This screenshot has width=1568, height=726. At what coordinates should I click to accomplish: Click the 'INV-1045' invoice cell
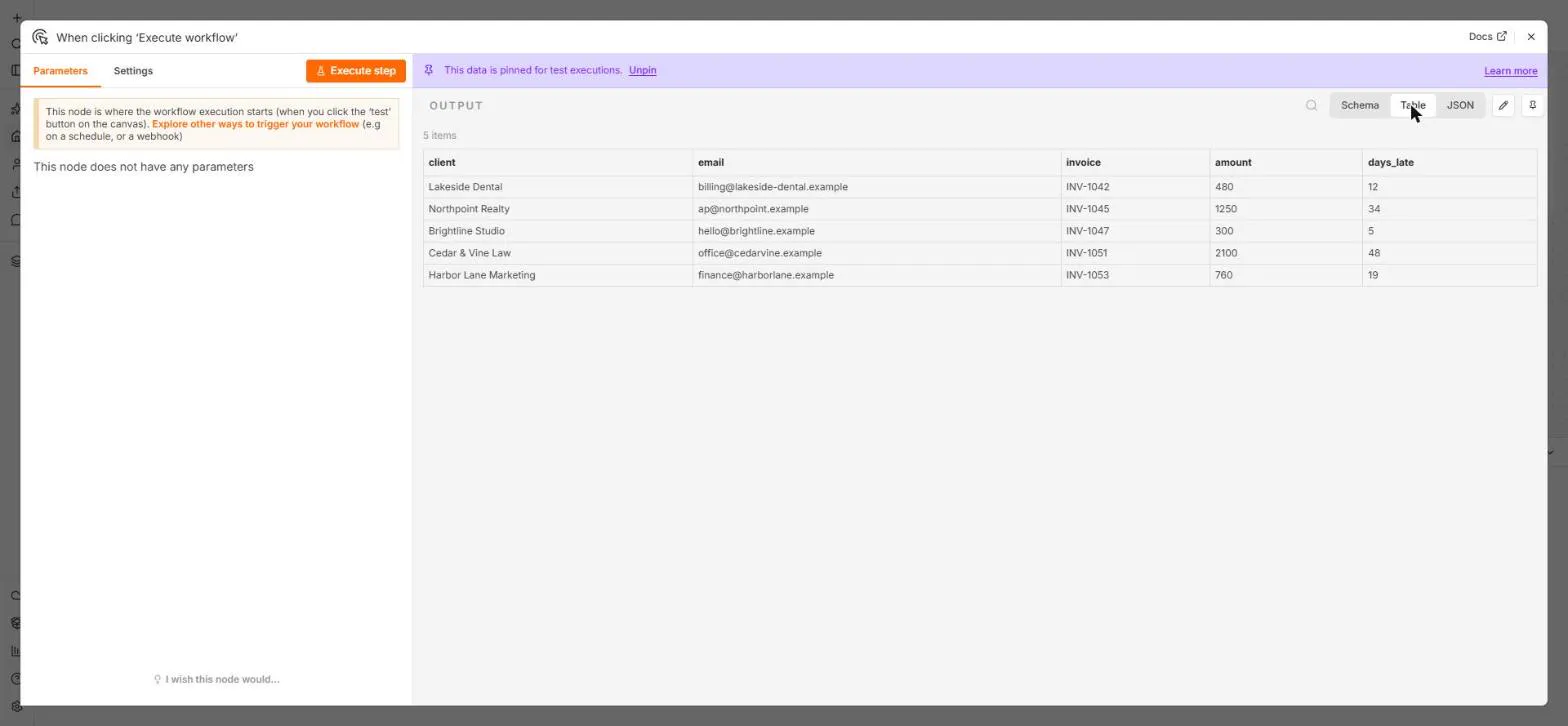coord(1135,209)
